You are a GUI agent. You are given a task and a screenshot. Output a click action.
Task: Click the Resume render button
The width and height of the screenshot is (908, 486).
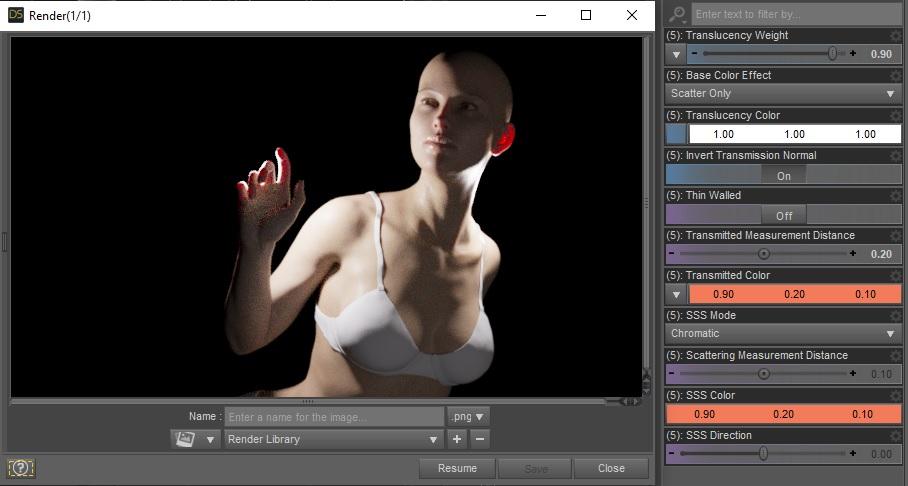[x=457, y=468]
